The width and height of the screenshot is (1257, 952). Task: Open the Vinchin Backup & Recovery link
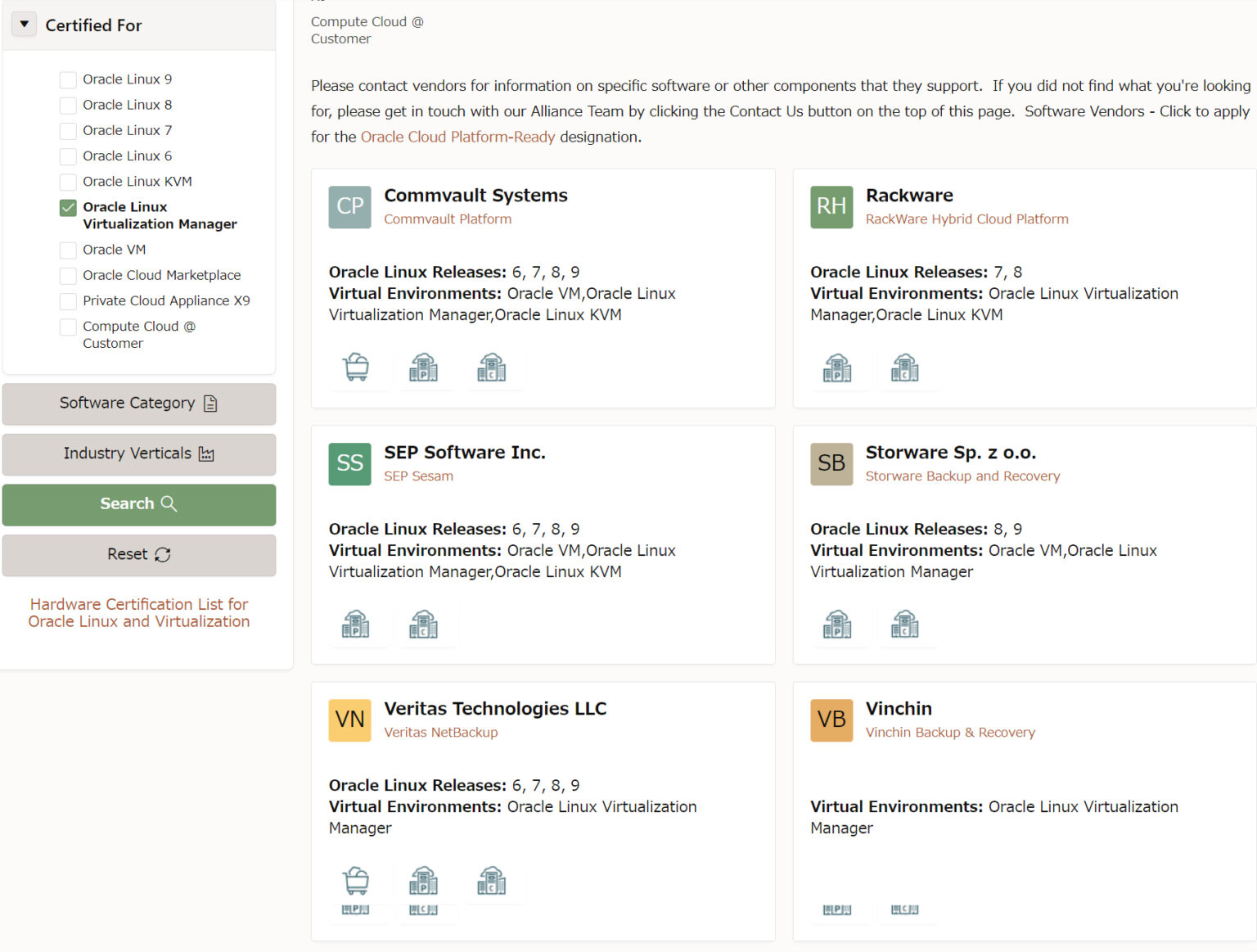[x=949, y=733]
